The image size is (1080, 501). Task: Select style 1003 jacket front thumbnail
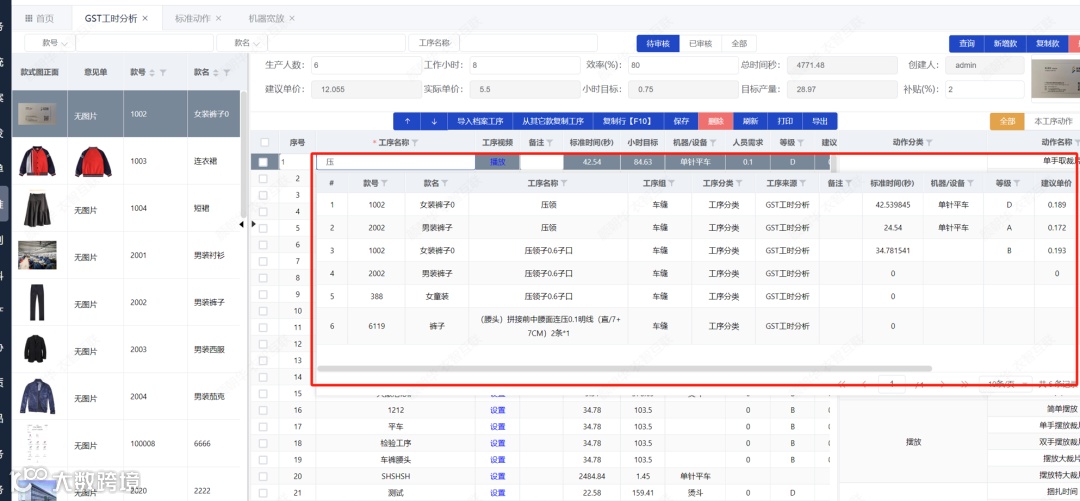pyautogui.click(x=37, y=161)
